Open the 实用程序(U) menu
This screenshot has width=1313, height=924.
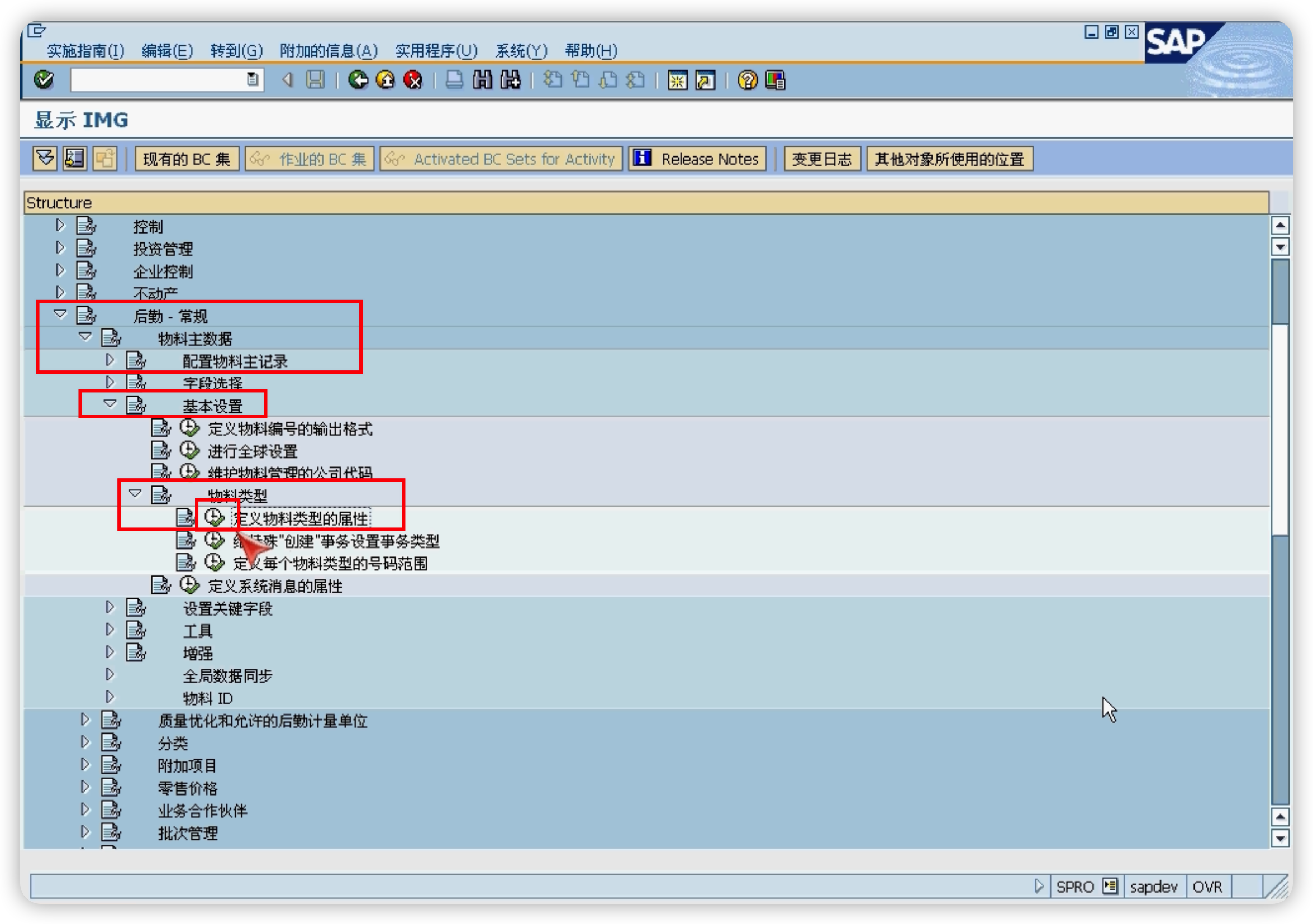436,51
